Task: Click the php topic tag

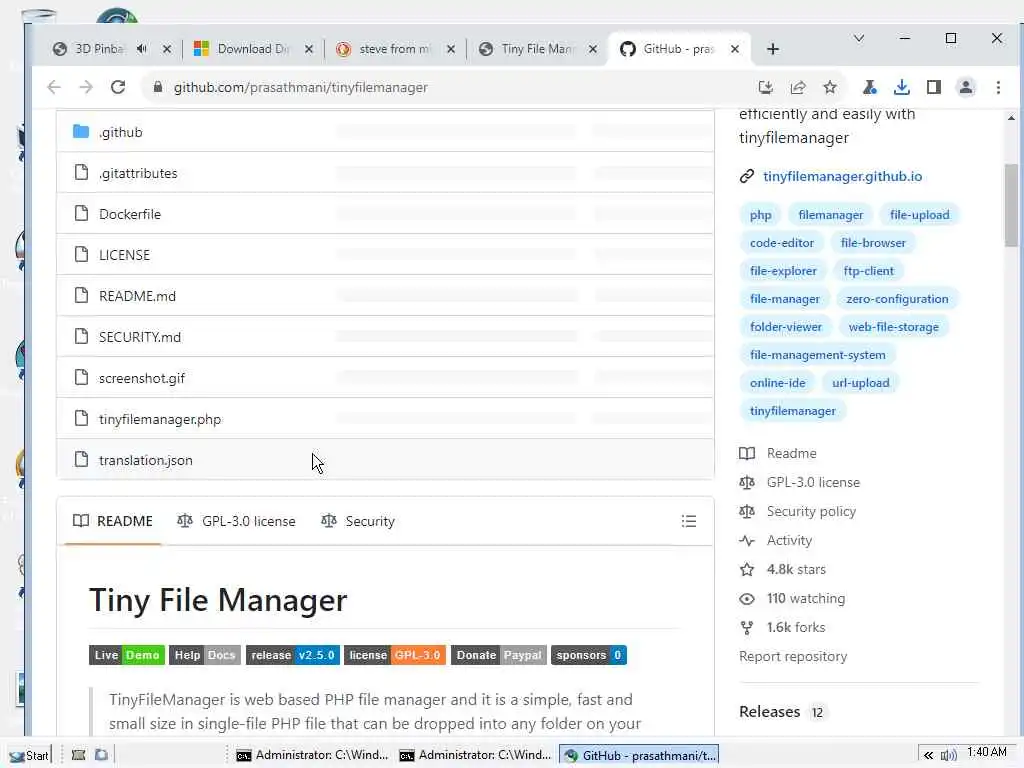Action: (761, 215)
